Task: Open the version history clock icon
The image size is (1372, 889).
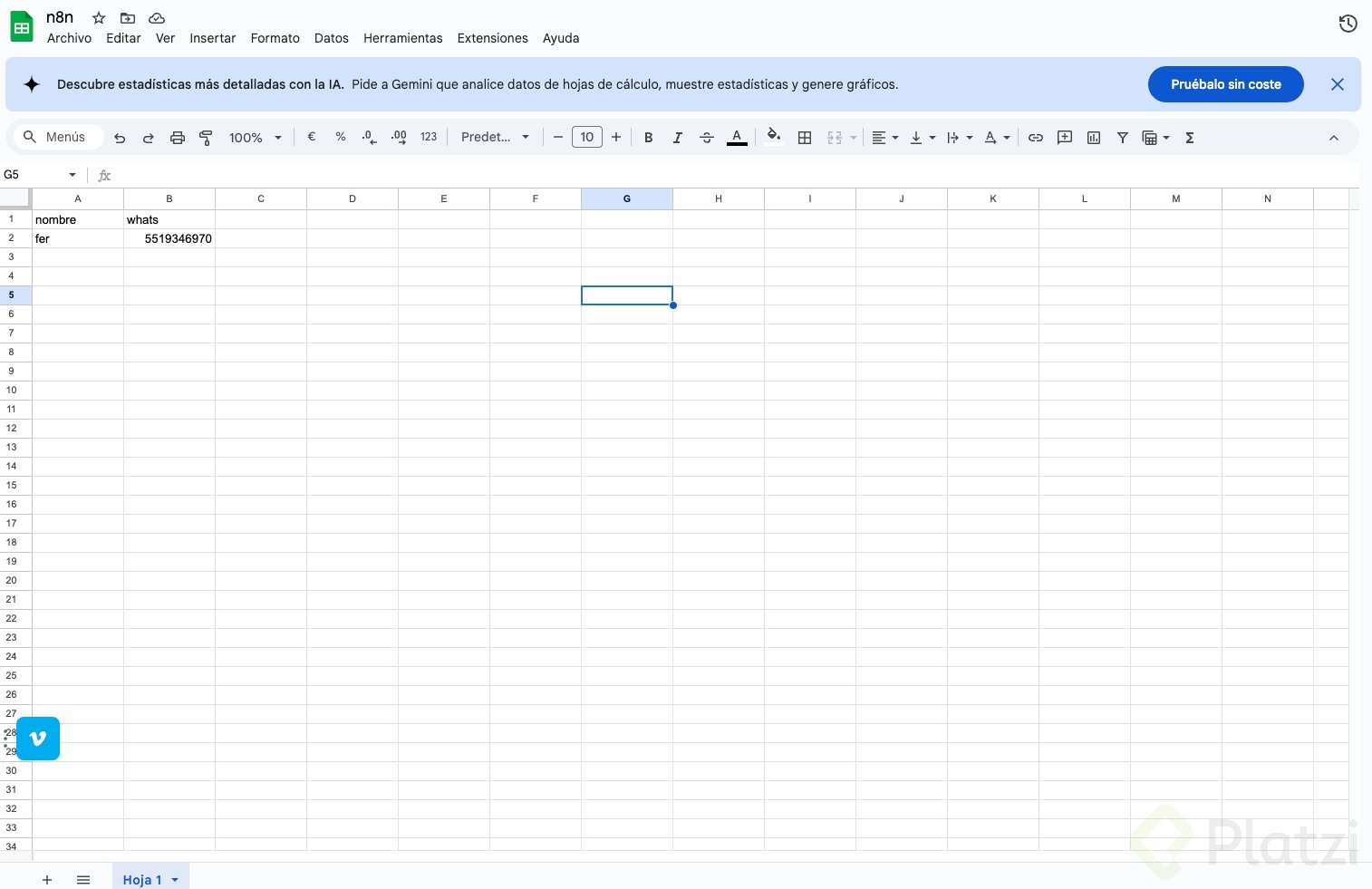Action: 1348,24
